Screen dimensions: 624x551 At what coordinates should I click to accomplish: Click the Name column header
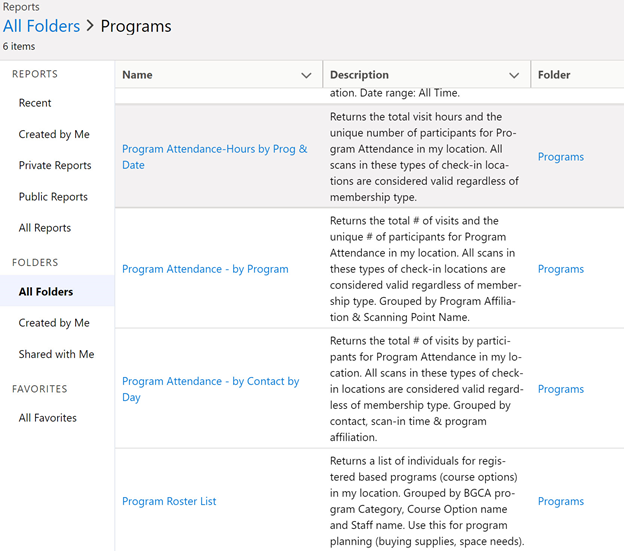(137, 75)
